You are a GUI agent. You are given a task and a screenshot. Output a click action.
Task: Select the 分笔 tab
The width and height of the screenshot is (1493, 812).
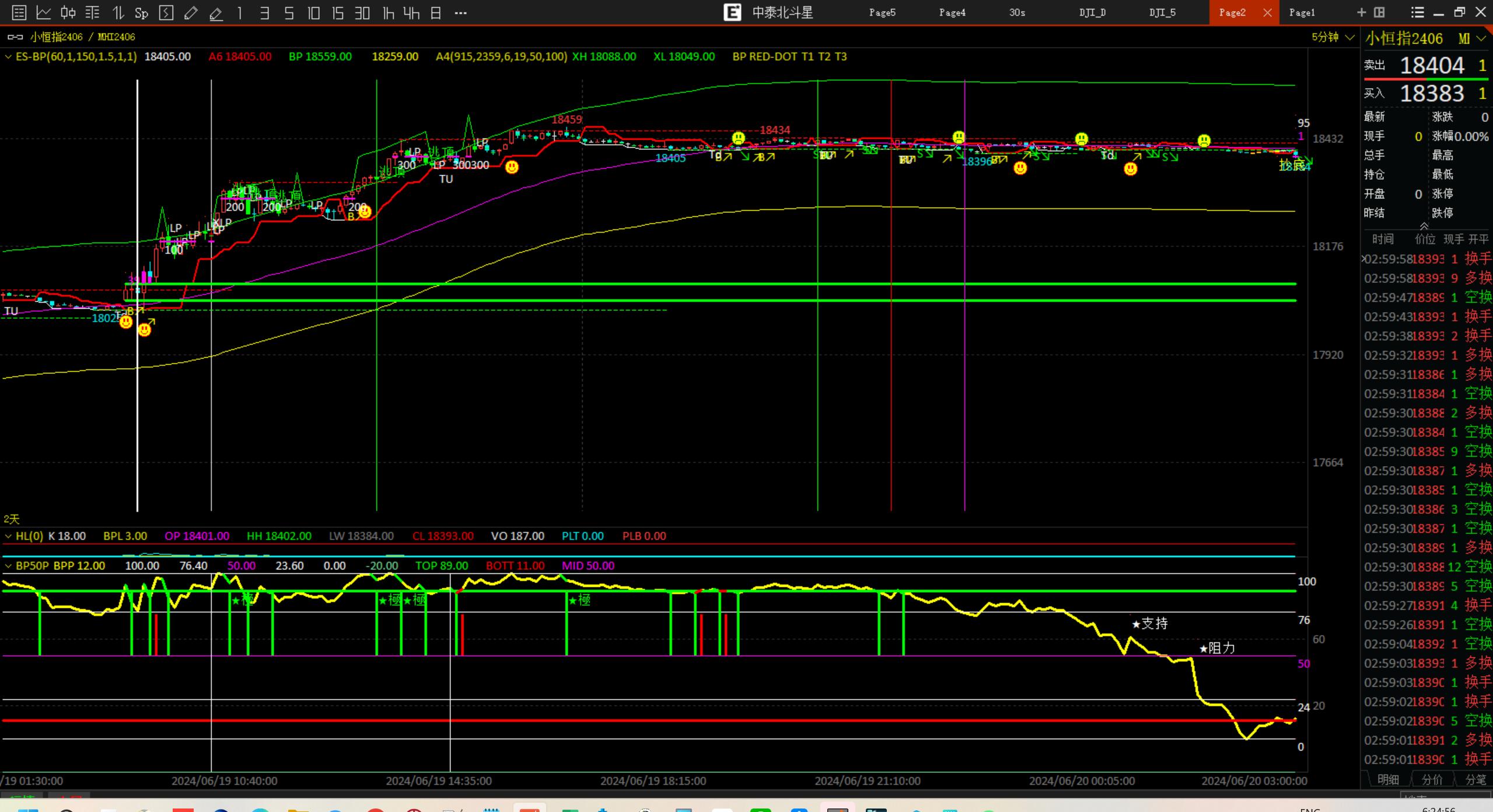click(1475, 779)
